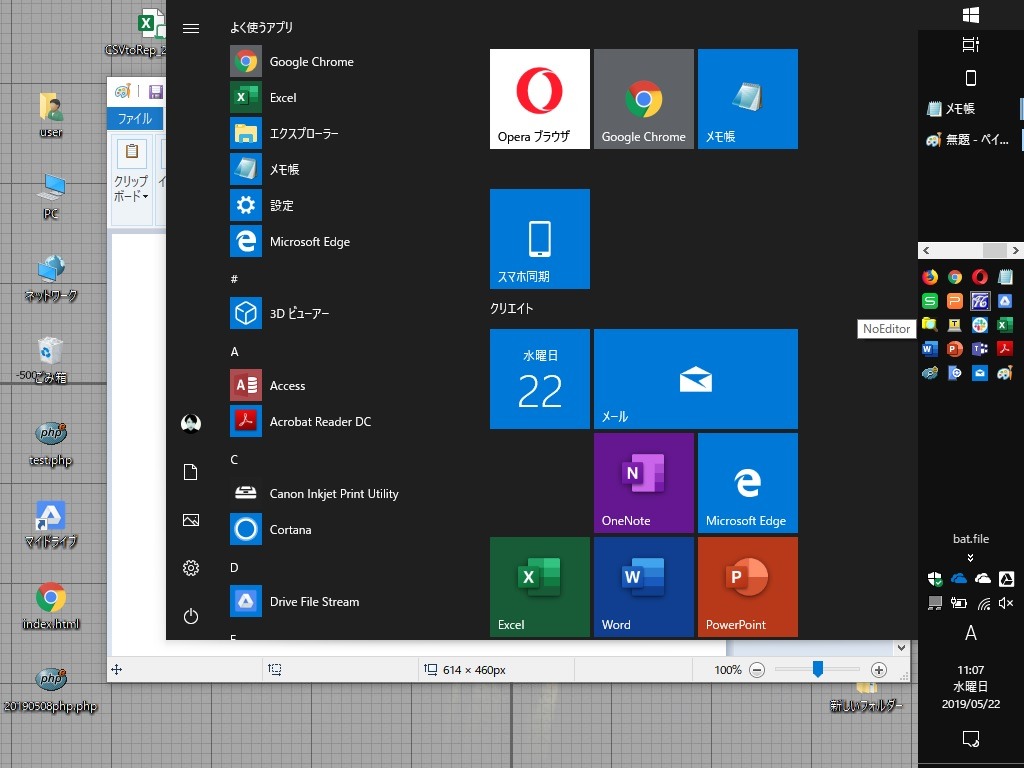Open the Word tile
The image size is (1024, 768).
(x=643, y=587)
